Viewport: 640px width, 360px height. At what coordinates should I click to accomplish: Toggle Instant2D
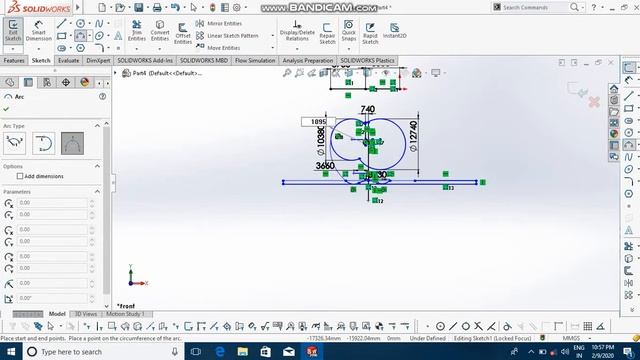394,31
